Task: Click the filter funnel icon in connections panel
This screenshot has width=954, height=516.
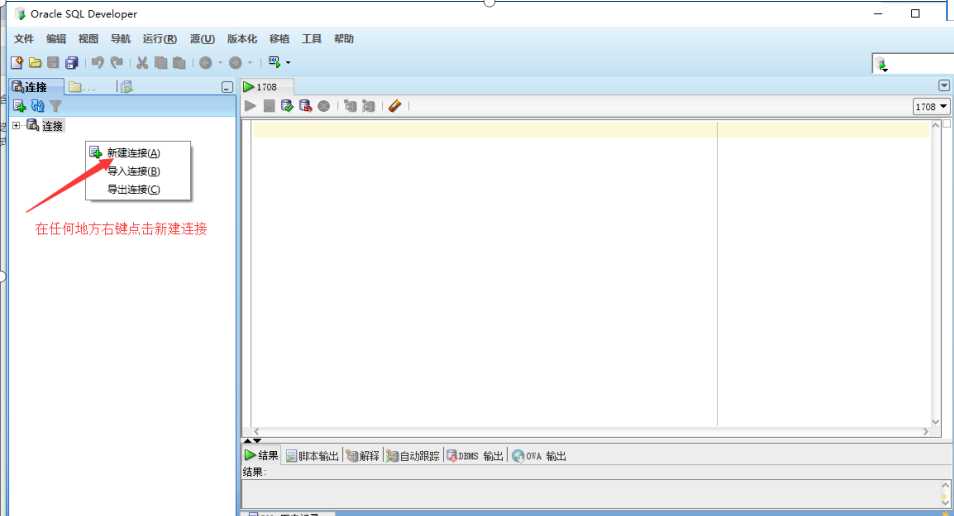Action: pos(56,106)
